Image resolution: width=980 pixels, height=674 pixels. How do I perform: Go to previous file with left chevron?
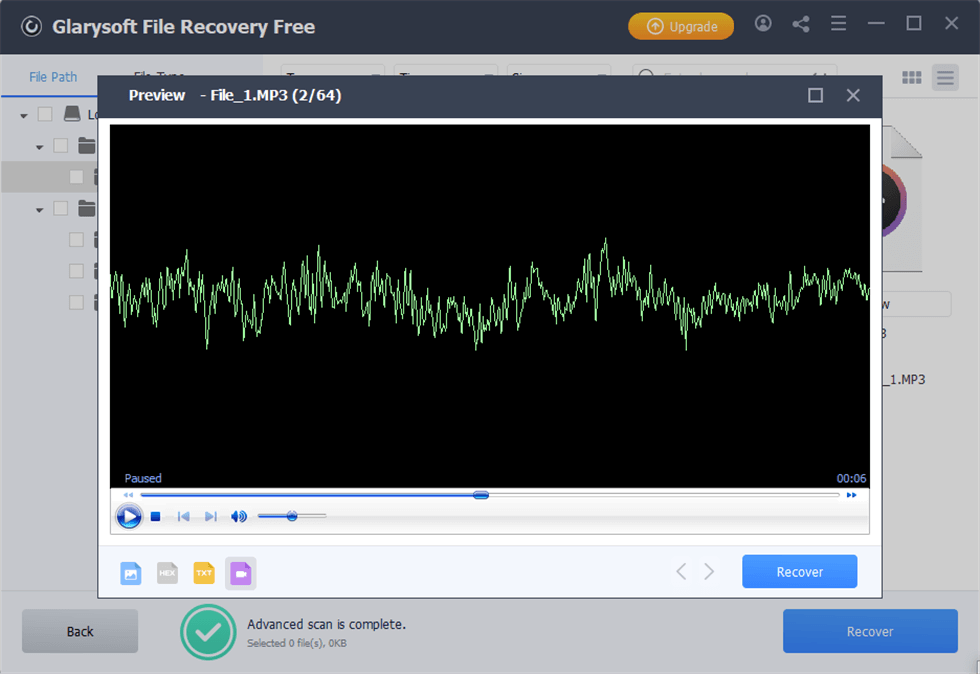click(x=681, y=572)
